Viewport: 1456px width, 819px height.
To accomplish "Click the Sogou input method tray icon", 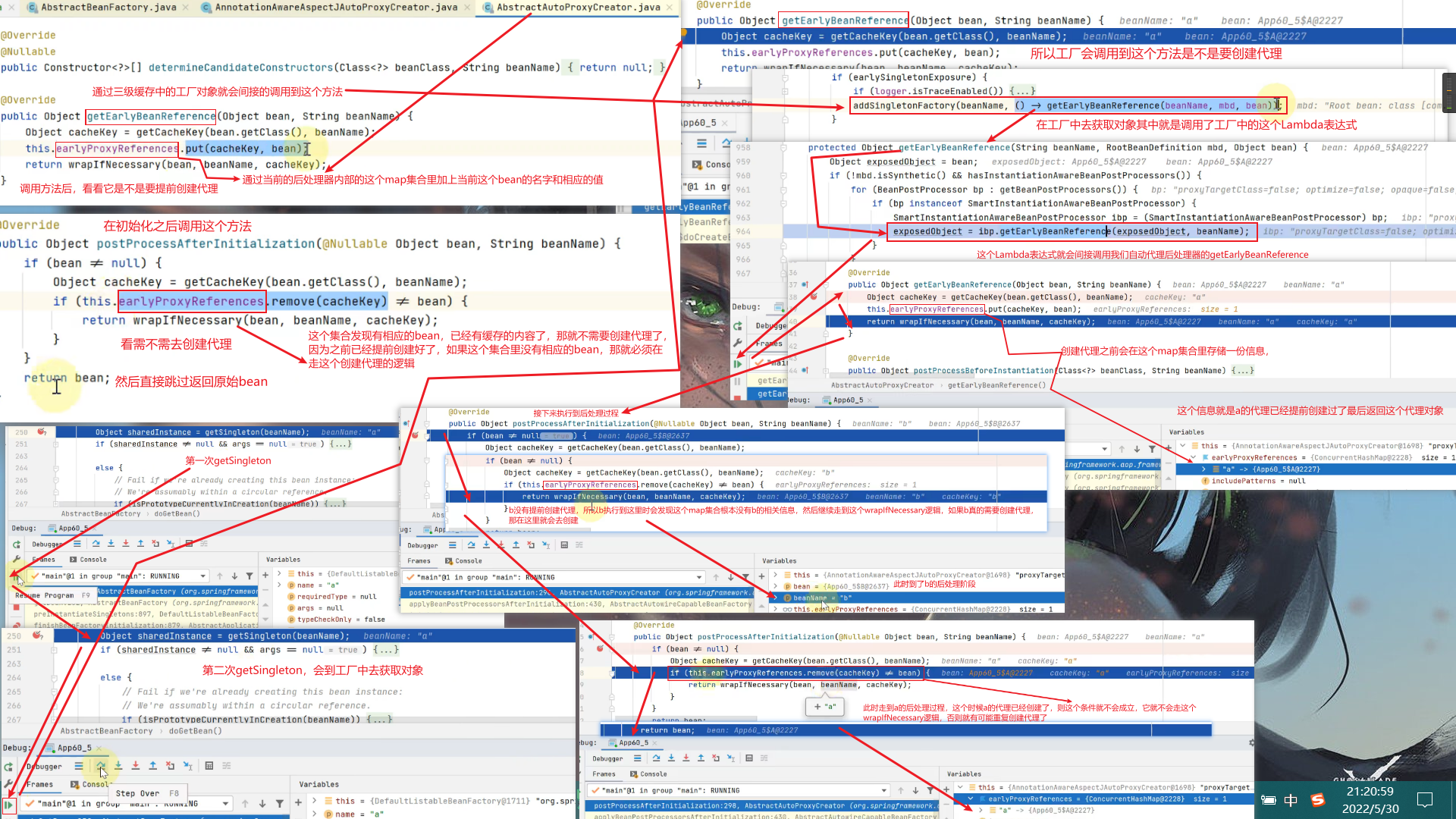I will tap(1318, 799).
